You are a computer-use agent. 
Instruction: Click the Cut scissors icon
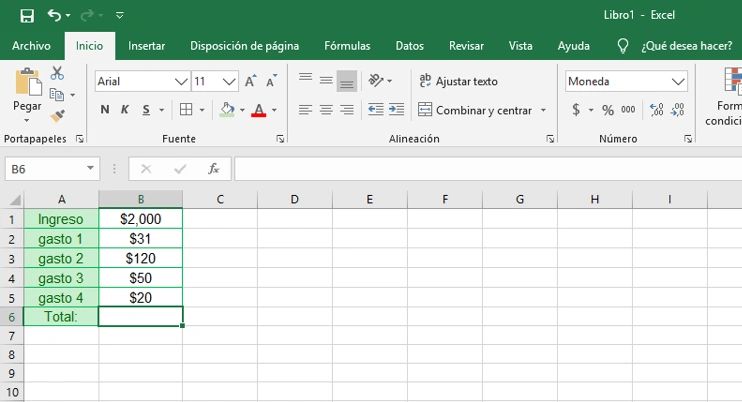click(x=57, y=73)
